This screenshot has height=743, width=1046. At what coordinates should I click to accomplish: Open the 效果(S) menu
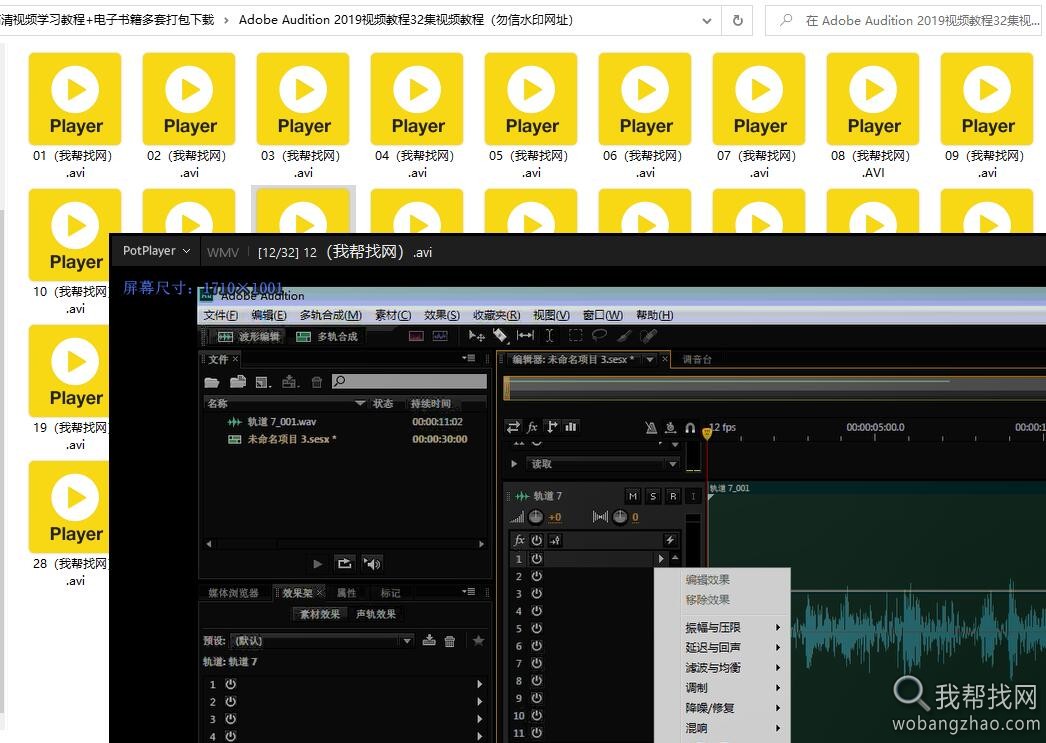tap(442, 315)
